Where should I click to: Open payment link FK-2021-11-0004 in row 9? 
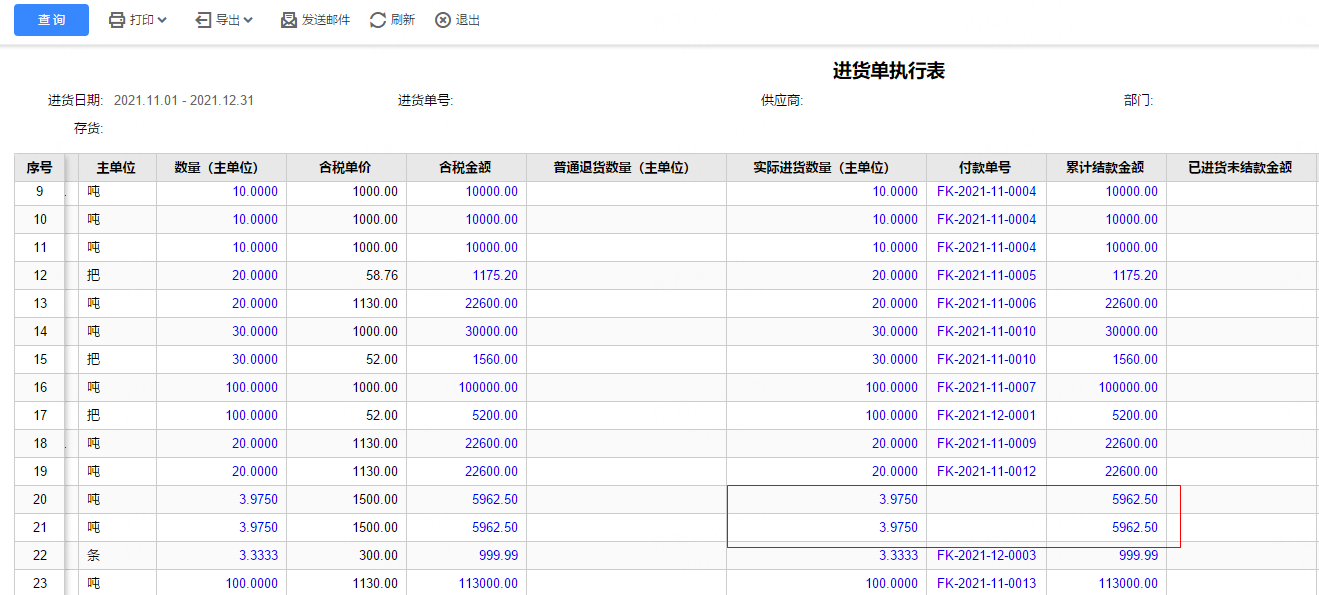point(986,191)
